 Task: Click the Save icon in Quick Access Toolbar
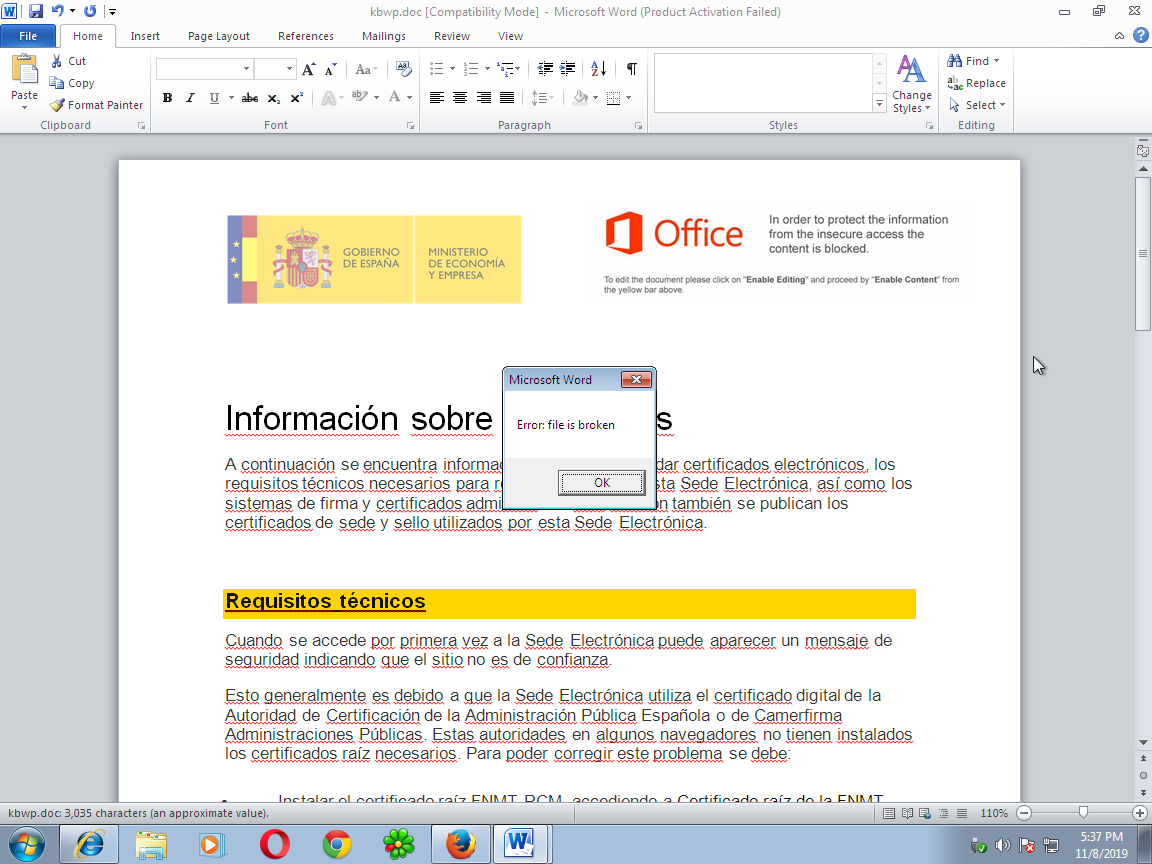coord(35,11)
